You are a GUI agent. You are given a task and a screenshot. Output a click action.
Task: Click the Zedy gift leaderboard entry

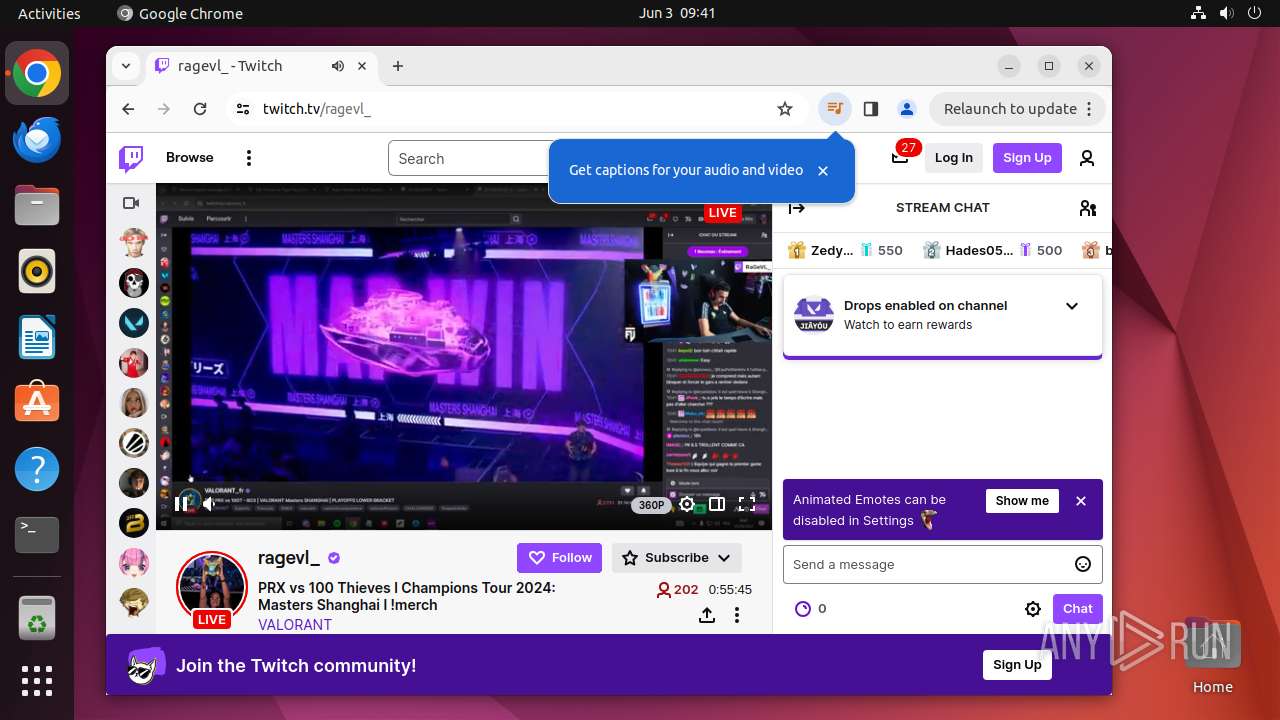pos(845,250)
